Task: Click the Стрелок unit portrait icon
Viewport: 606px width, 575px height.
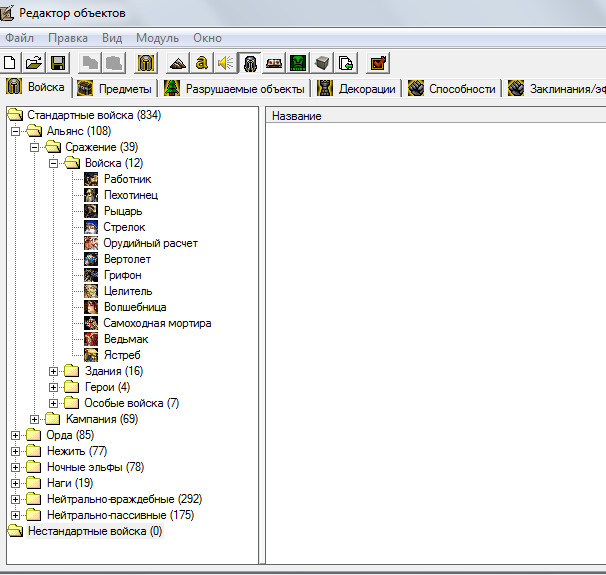Action: click(91, 227)
